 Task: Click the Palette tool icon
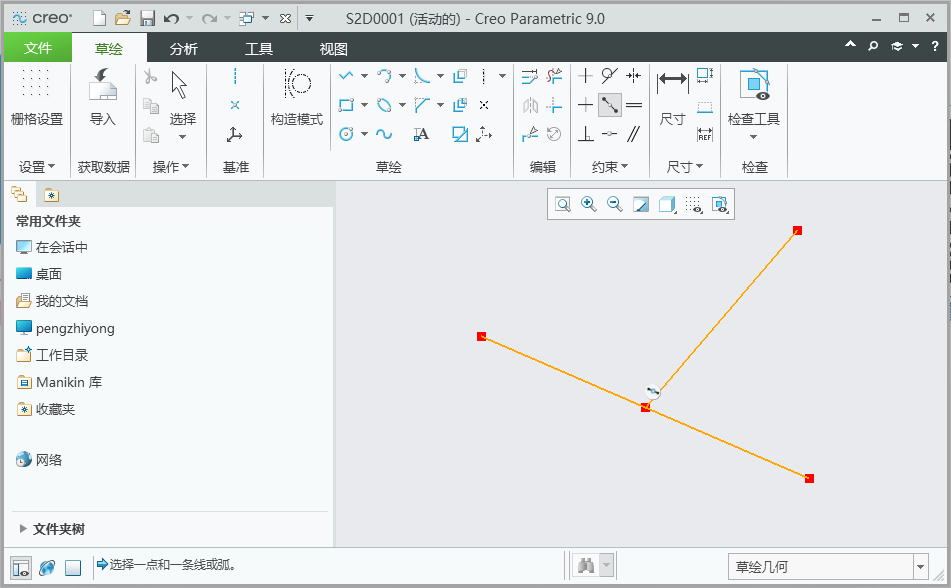[460, 134]
